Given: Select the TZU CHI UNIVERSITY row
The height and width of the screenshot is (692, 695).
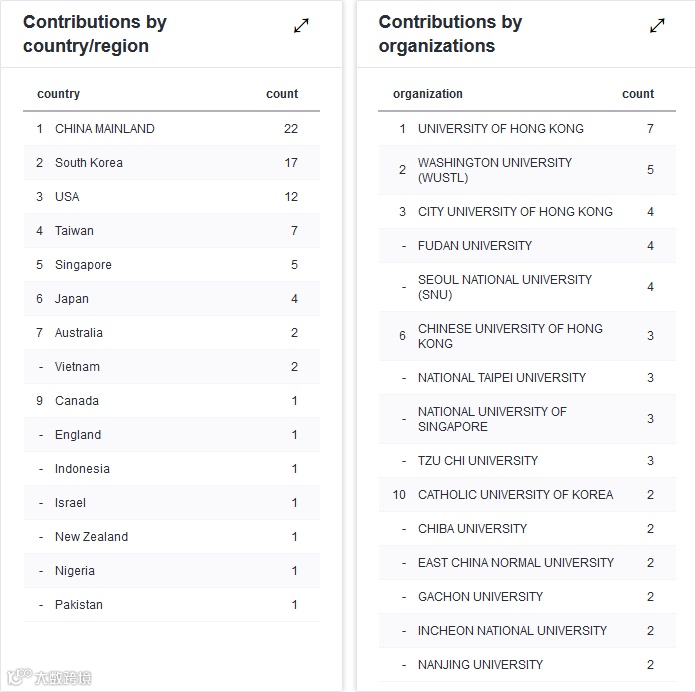Looking at the screenshot, I should coord(478,461).
